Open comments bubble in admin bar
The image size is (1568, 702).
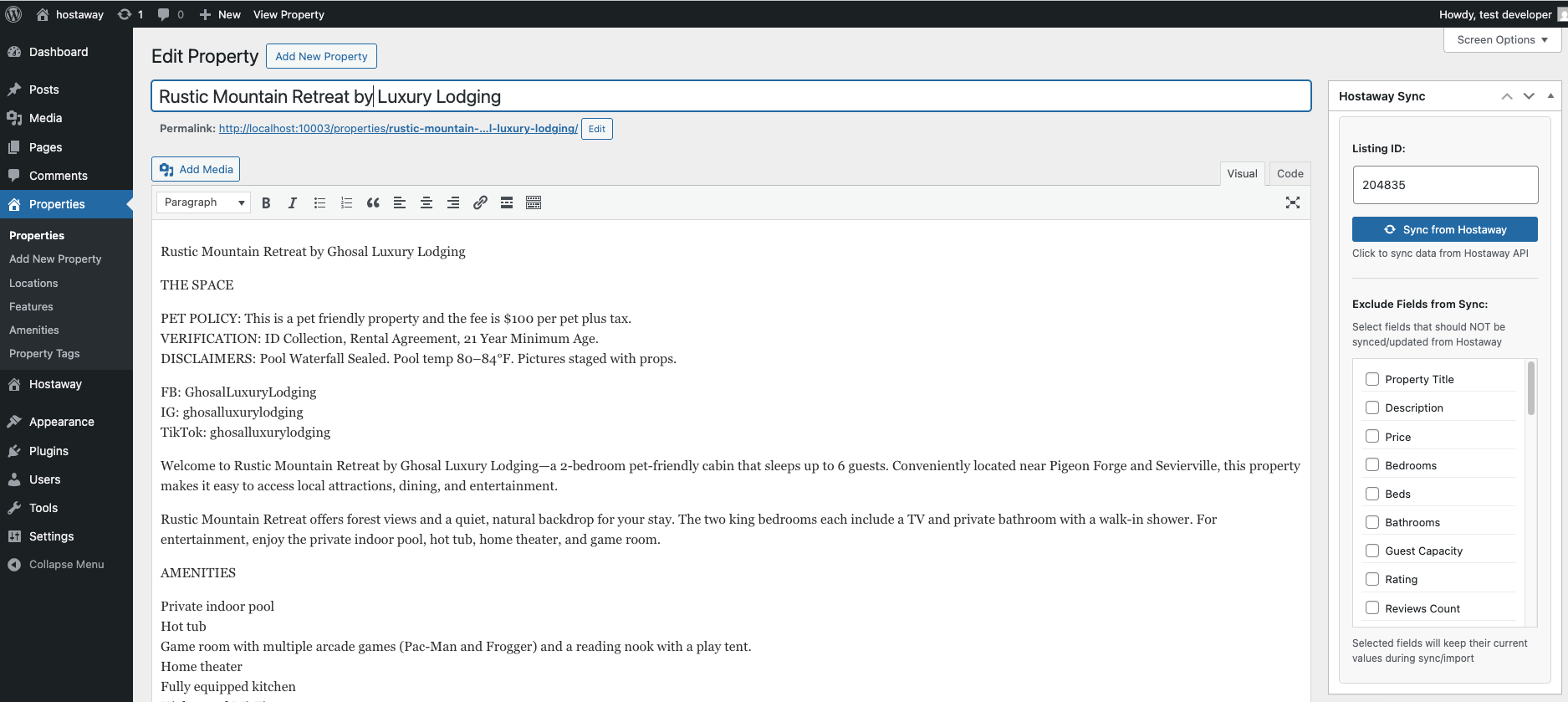point(171,14)
